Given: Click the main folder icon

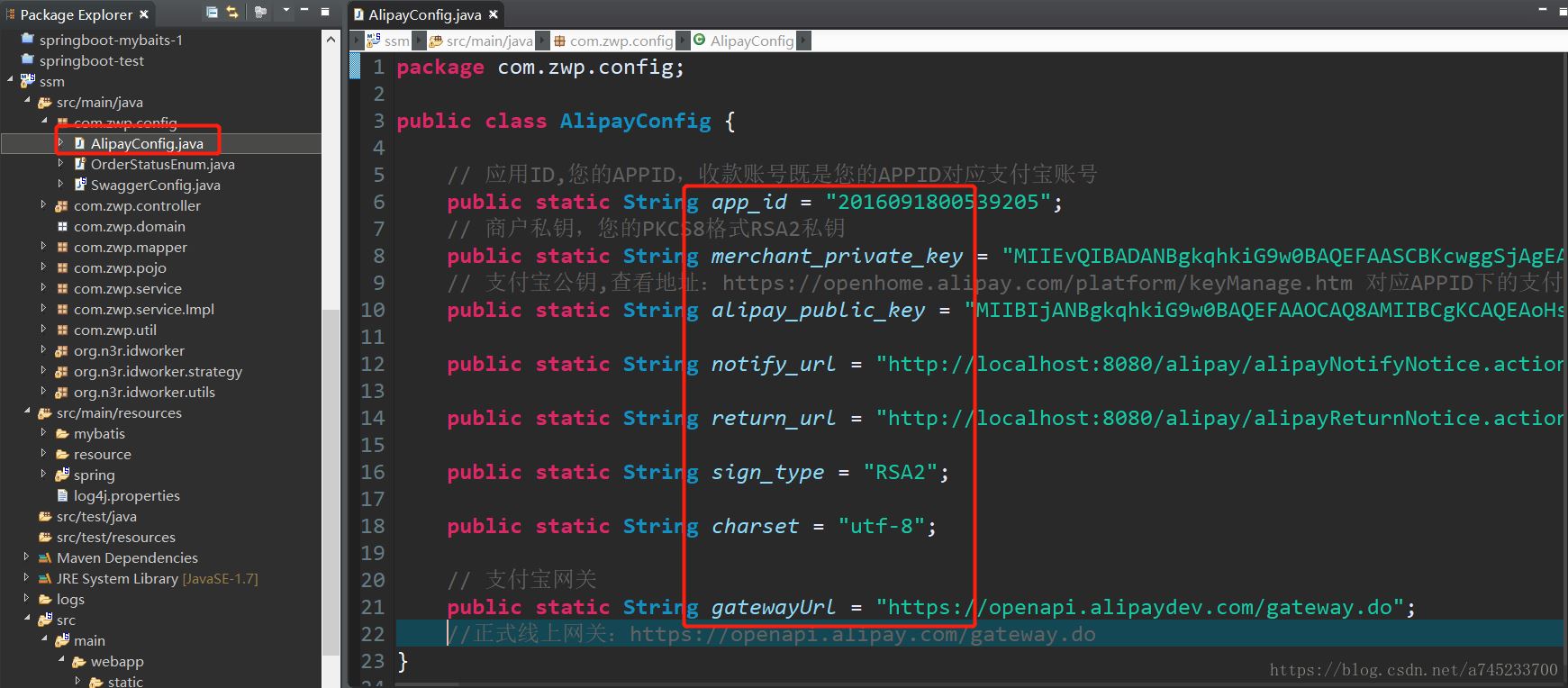Looking at the screenshot, I should (62, 640).
